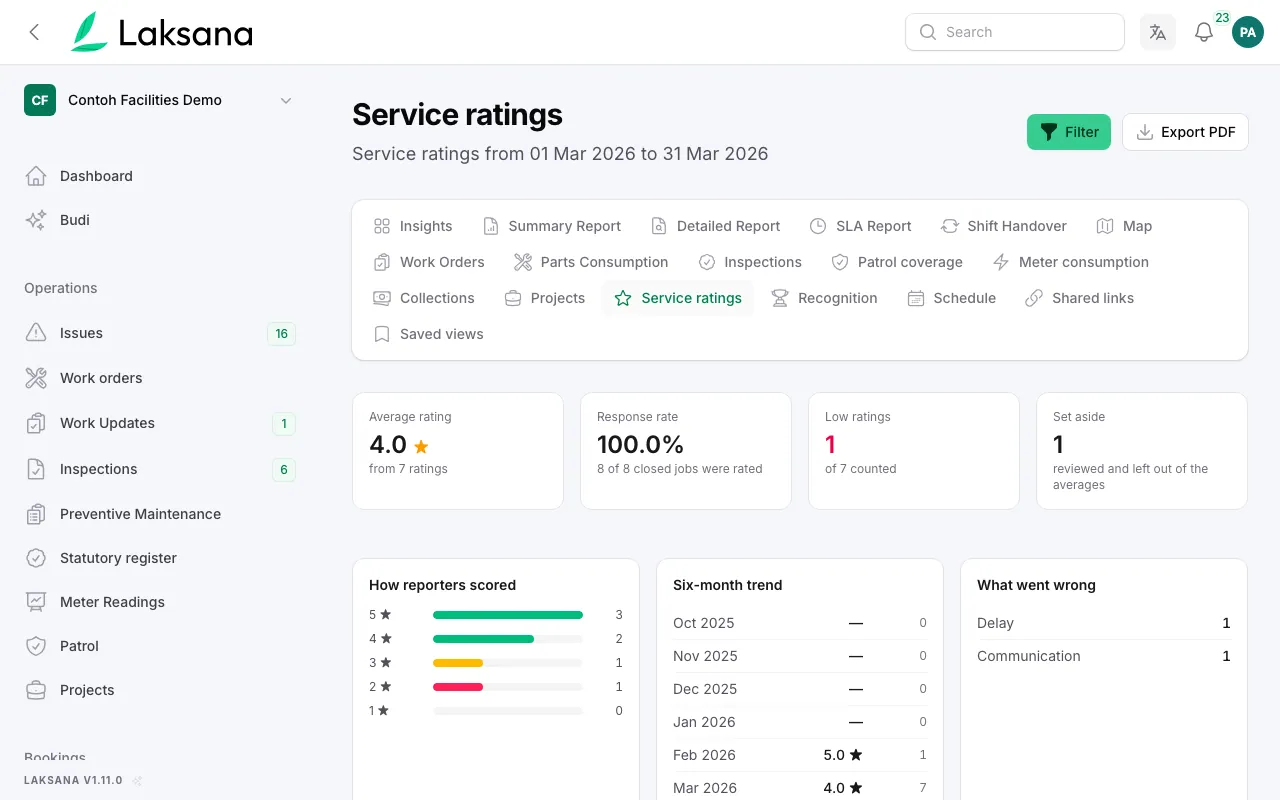Image resolution: width=1280 pixels, height=800 pixels.
Task: Switch to the Summary Report tab
Action: [x=552, y=226]
